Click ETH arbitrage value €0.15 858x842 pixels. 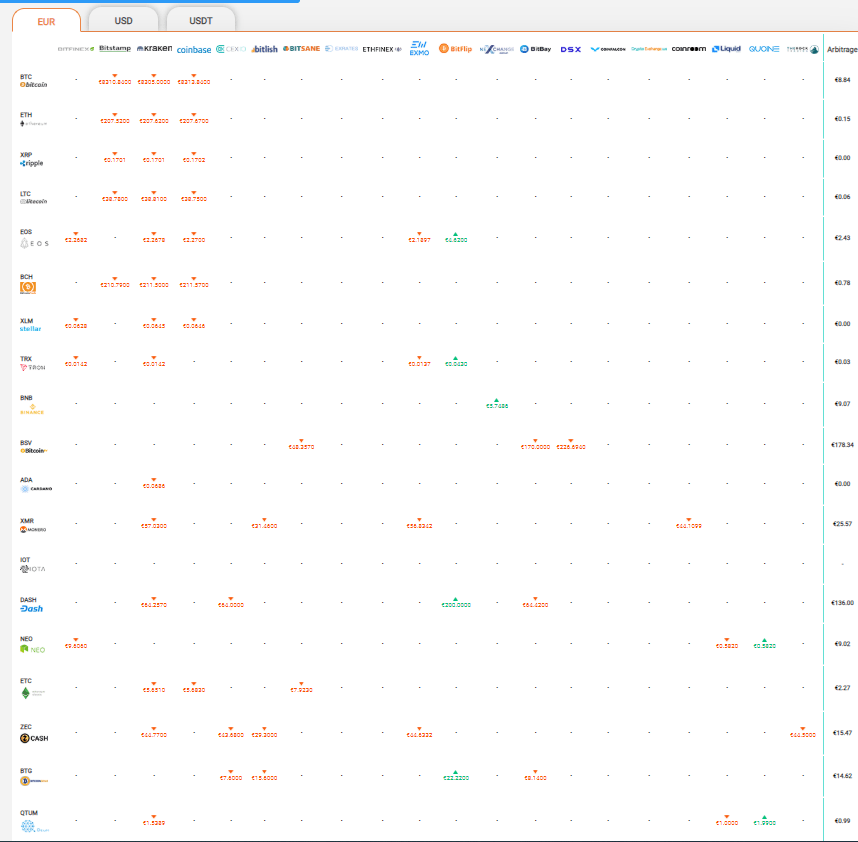pyautogui.click(x=842, y=119)
